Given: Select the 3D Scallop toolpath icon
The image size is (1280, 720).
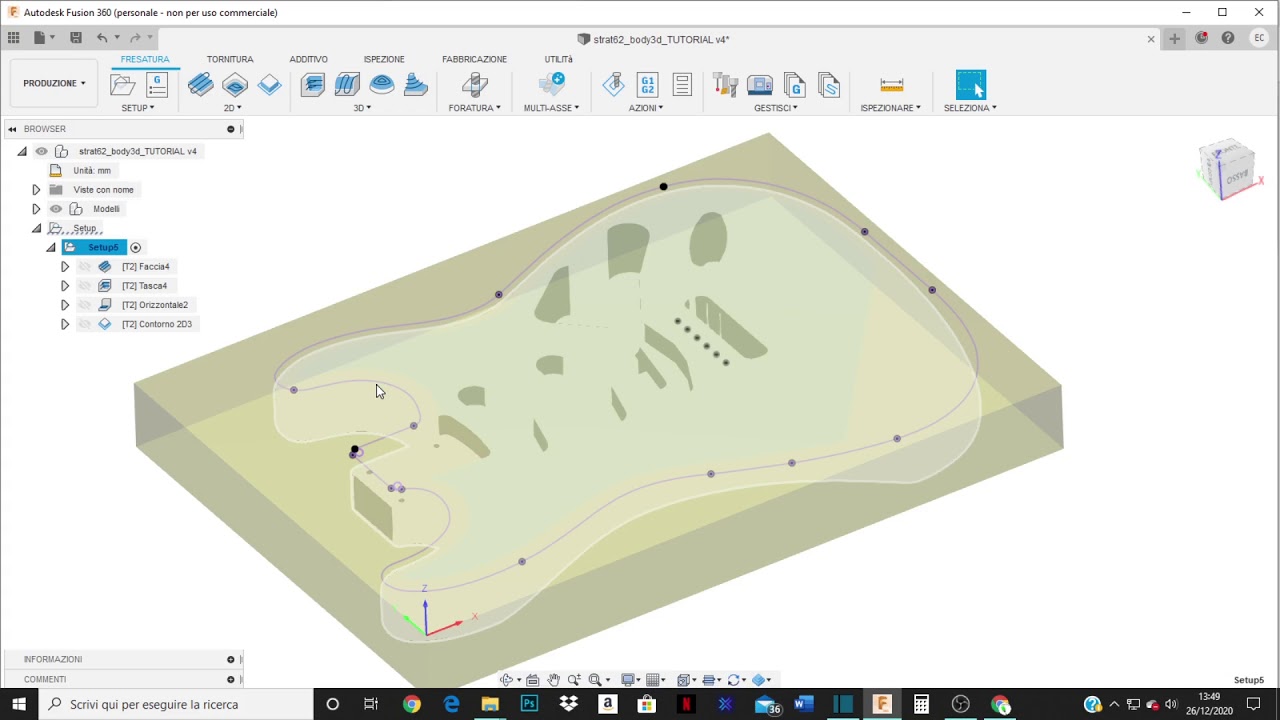Looking at the screenshot, I should pyautogui.click(x=381, y=85).
